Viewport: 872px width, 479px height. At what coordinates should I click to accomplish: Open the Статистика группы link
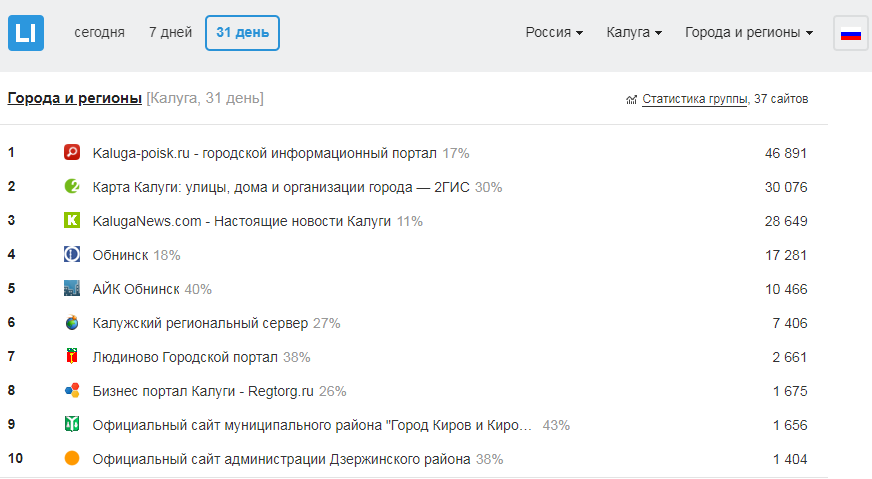(x=694, y=99)
